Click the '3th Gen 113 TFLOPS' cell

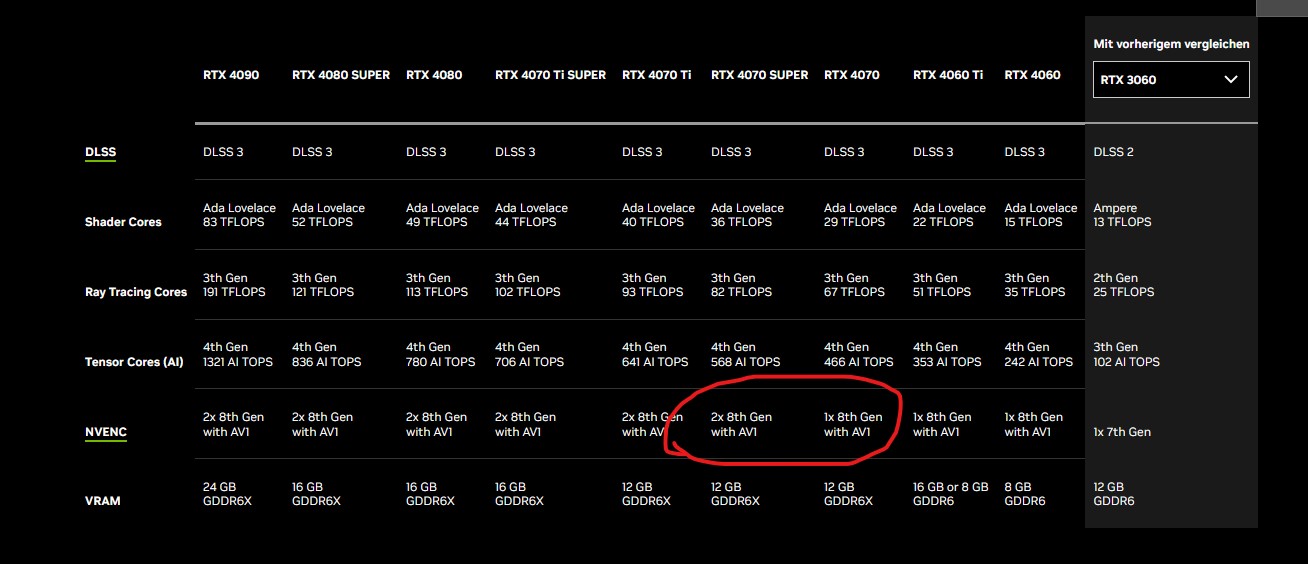437,285
